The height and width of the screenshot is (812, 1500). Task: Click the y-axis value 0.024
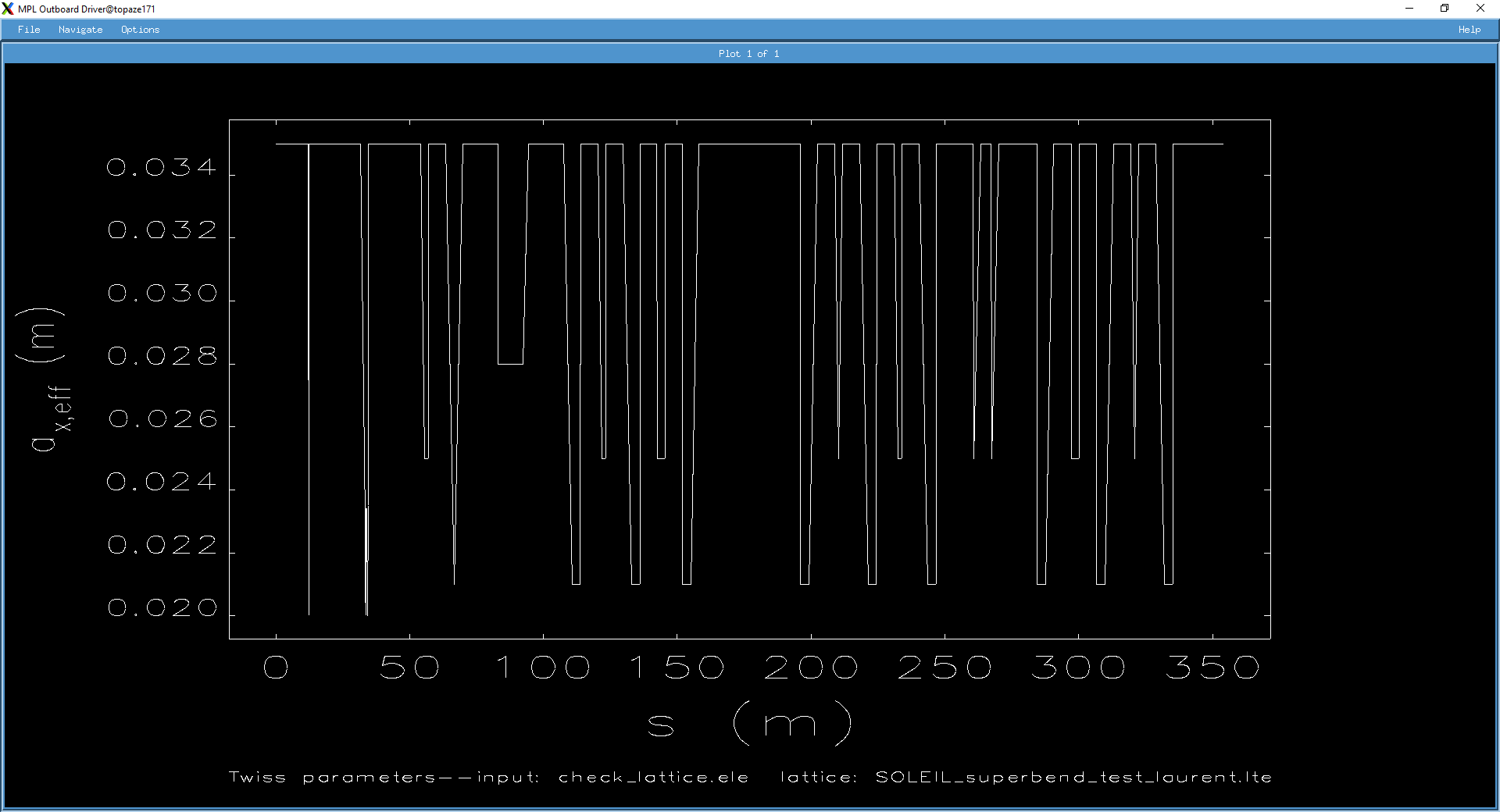tap(162, 482)
